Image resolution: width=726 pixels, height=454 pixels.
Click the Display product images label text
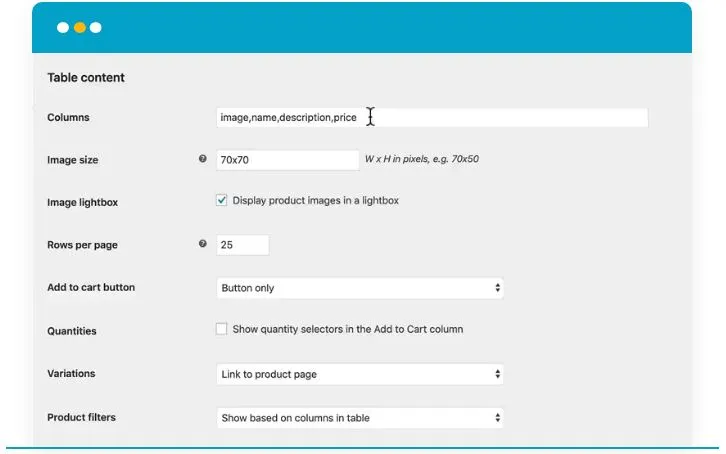tap(315, 201)
